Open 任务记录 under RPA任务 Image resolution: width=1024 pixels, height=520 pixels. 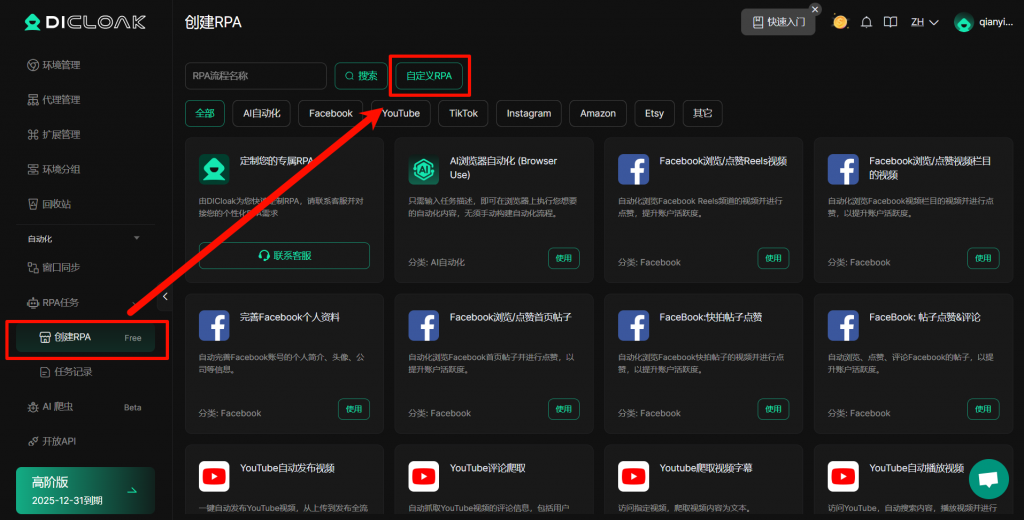coord(73,372)
